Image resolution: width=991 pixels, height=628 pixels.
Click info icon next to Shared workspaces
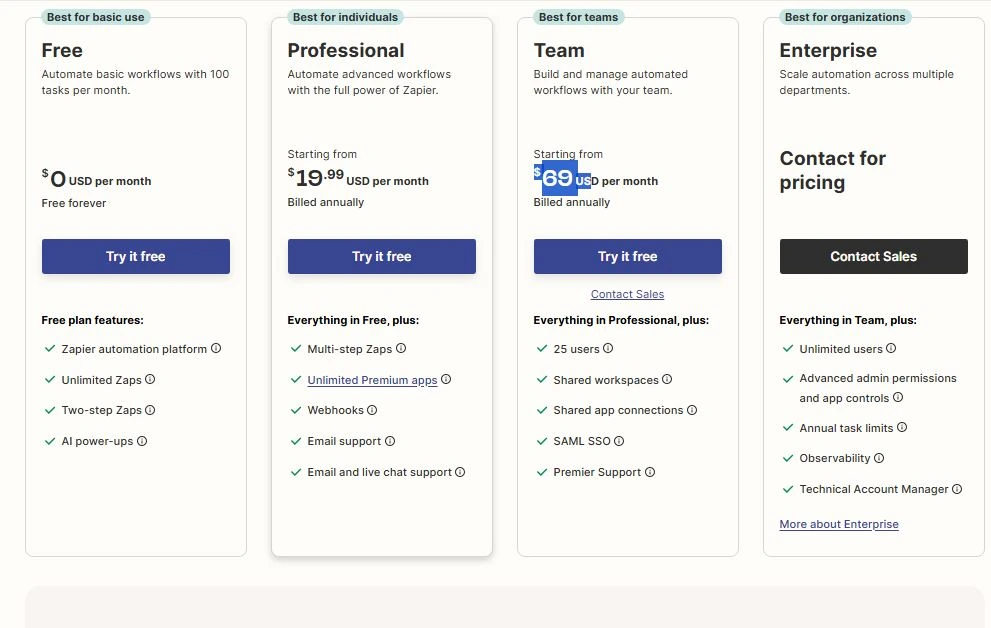point(667,380)
